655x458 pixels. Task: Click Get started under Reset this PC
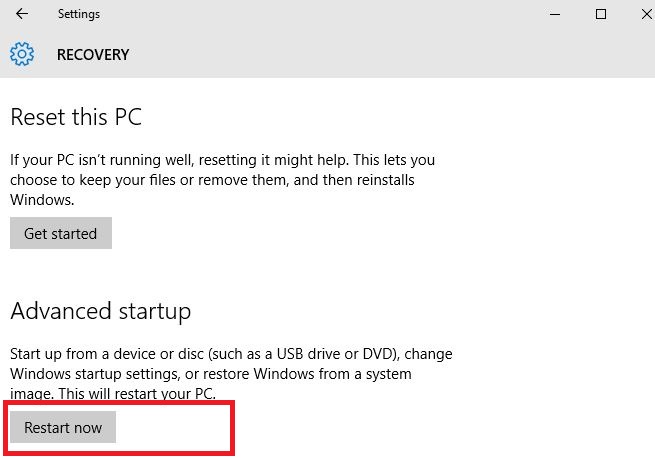[x=61, y=233]
